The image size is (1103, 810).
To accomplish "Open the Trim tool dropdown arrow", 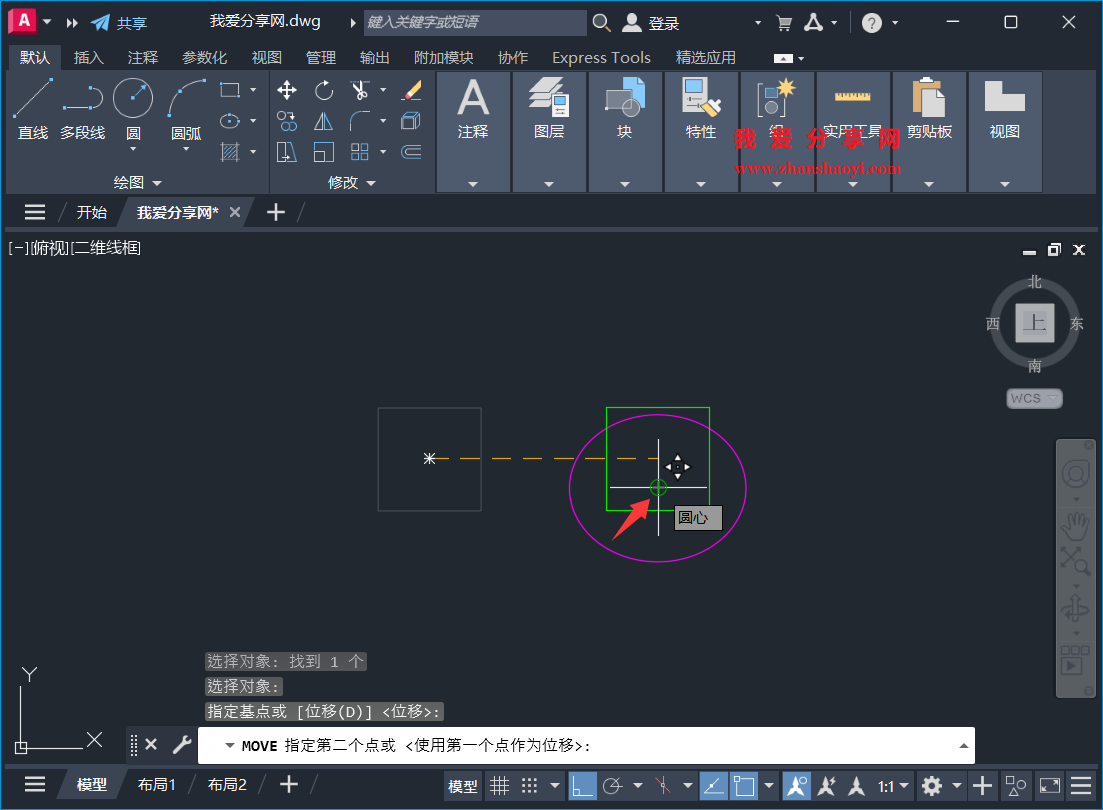I will (x=383, y=90).
